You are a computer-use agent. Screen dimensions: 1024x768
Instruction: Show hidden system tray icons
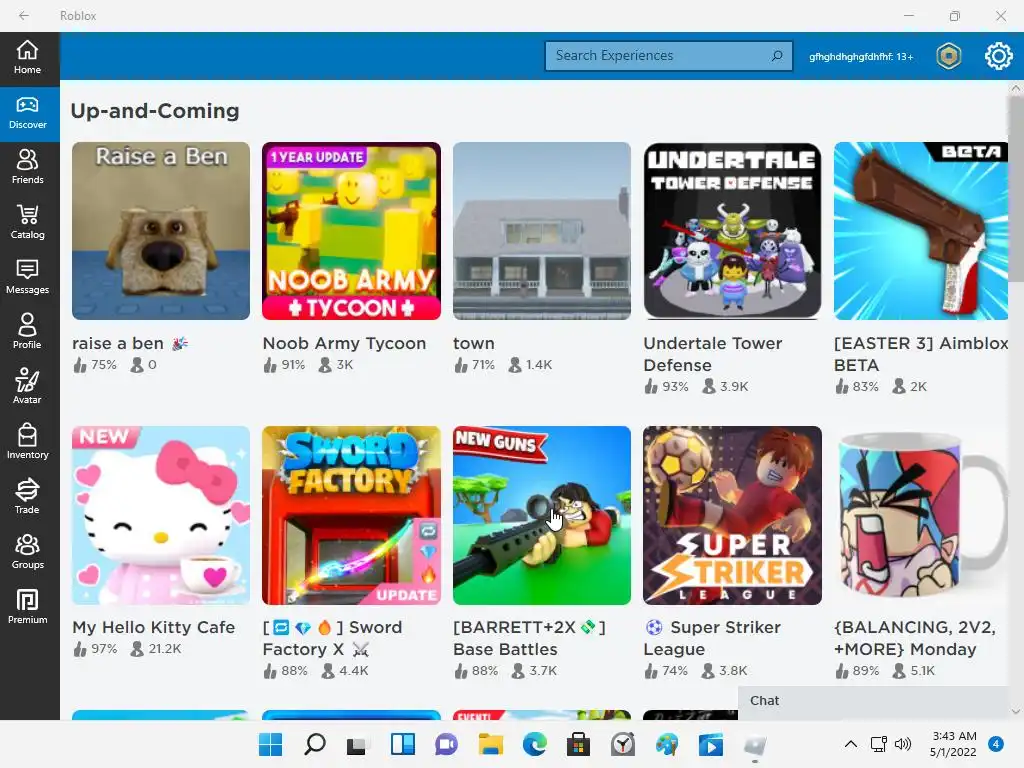(x=850, y=744)
